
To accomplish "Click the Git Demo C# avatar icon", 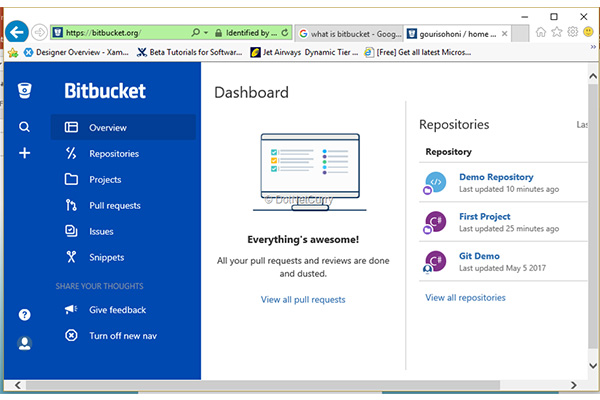I will pos(435,262).
